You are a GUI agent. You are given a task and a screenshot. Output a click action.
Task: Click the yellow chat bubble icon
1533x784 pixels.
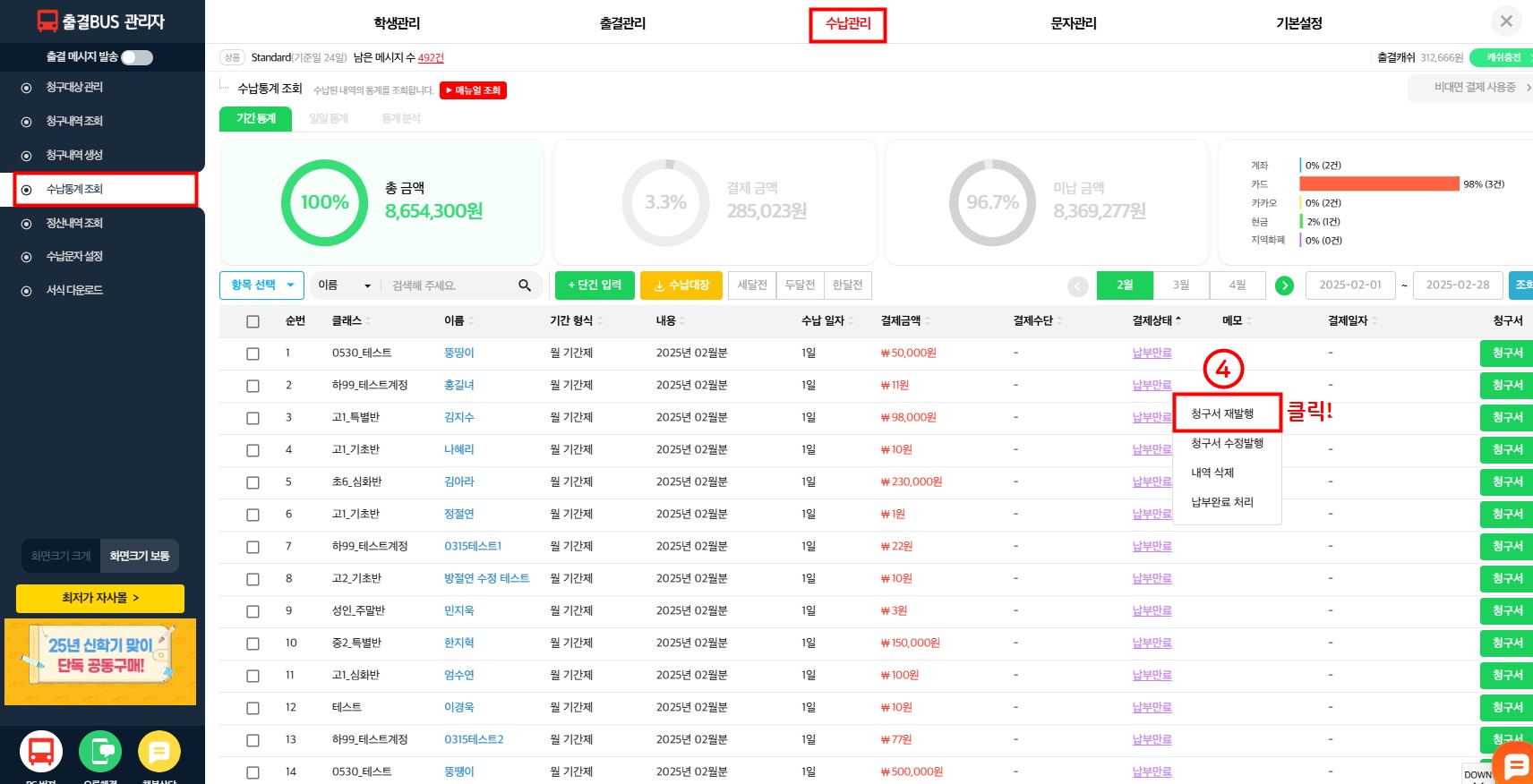coord(159,752)
